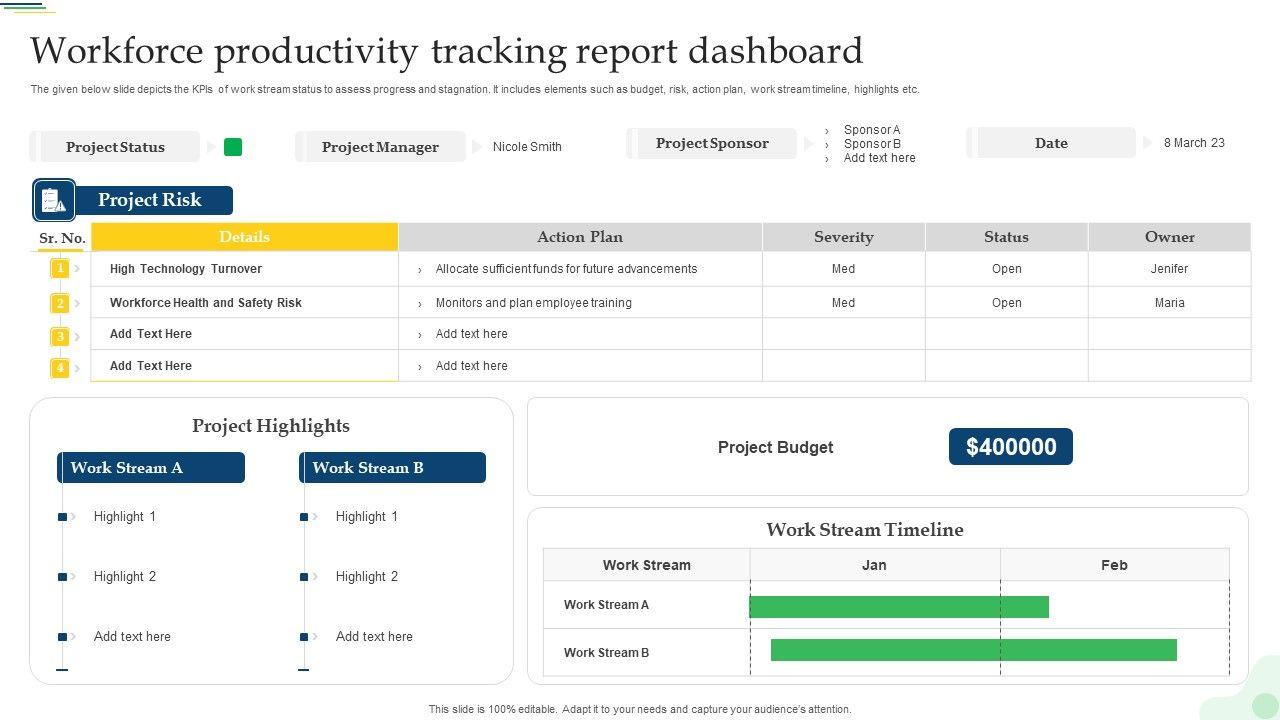This screenshot has width=1280, height=720.
Task: Click Add text here action plan in row 4
Action: coord(471,366)
